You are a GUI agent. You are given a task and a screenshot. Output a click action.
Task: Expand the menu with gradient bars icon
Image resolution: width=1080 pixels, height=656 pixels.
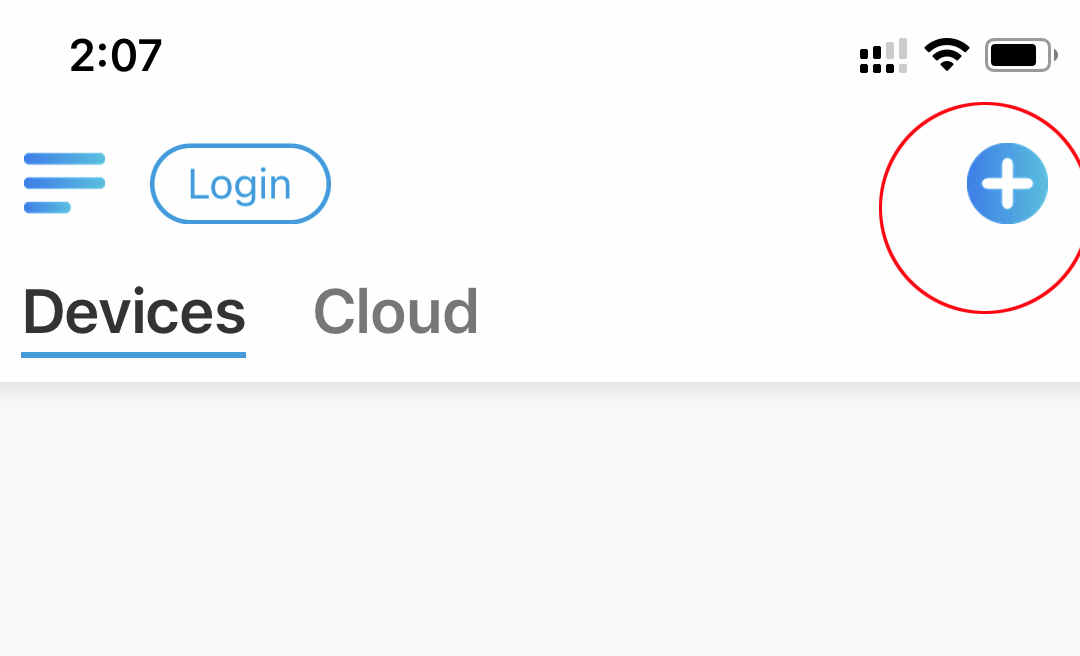tap(64, 183)
